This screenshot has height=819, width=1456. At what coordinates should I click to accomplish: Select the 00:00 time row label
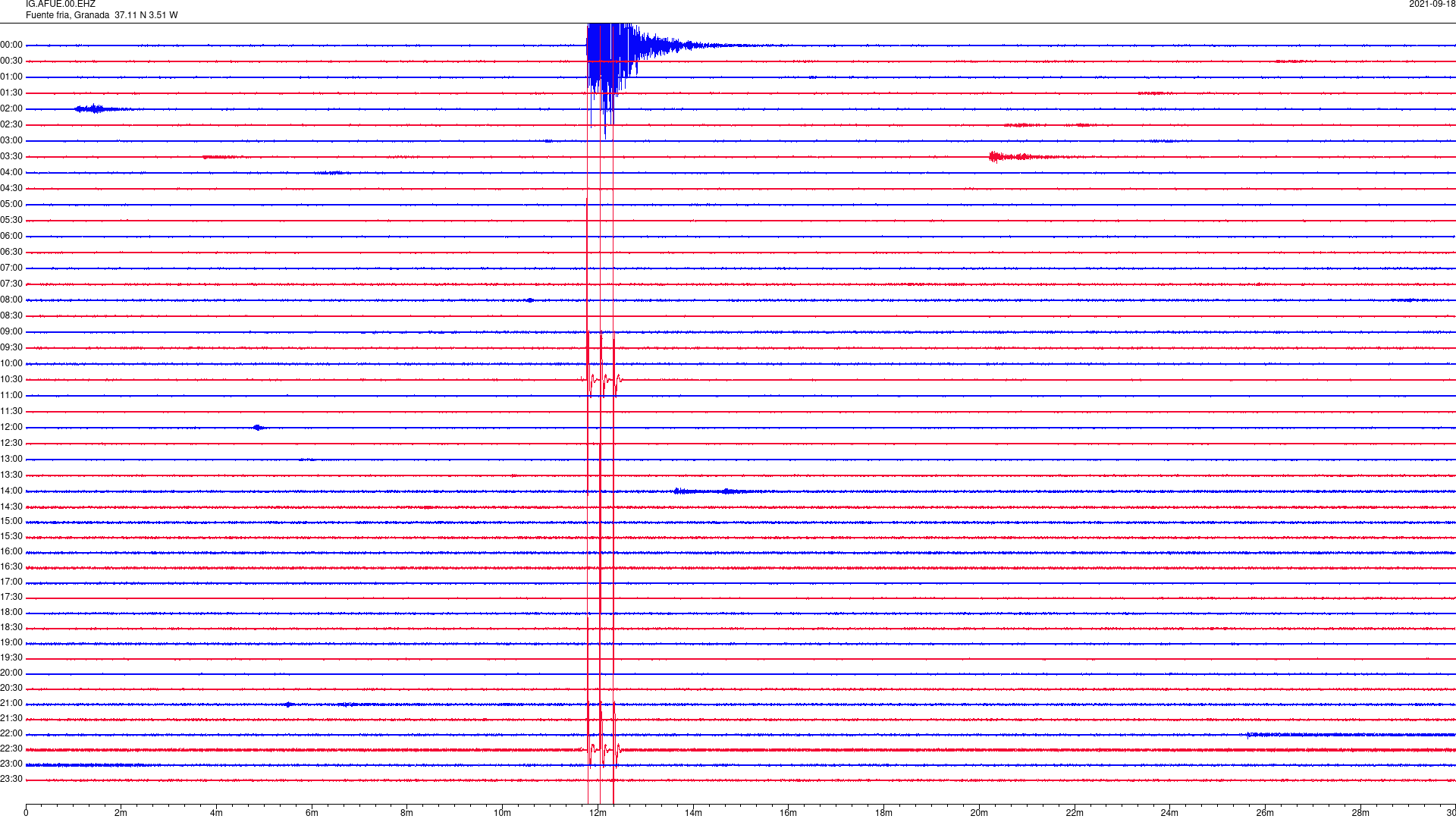11,45
